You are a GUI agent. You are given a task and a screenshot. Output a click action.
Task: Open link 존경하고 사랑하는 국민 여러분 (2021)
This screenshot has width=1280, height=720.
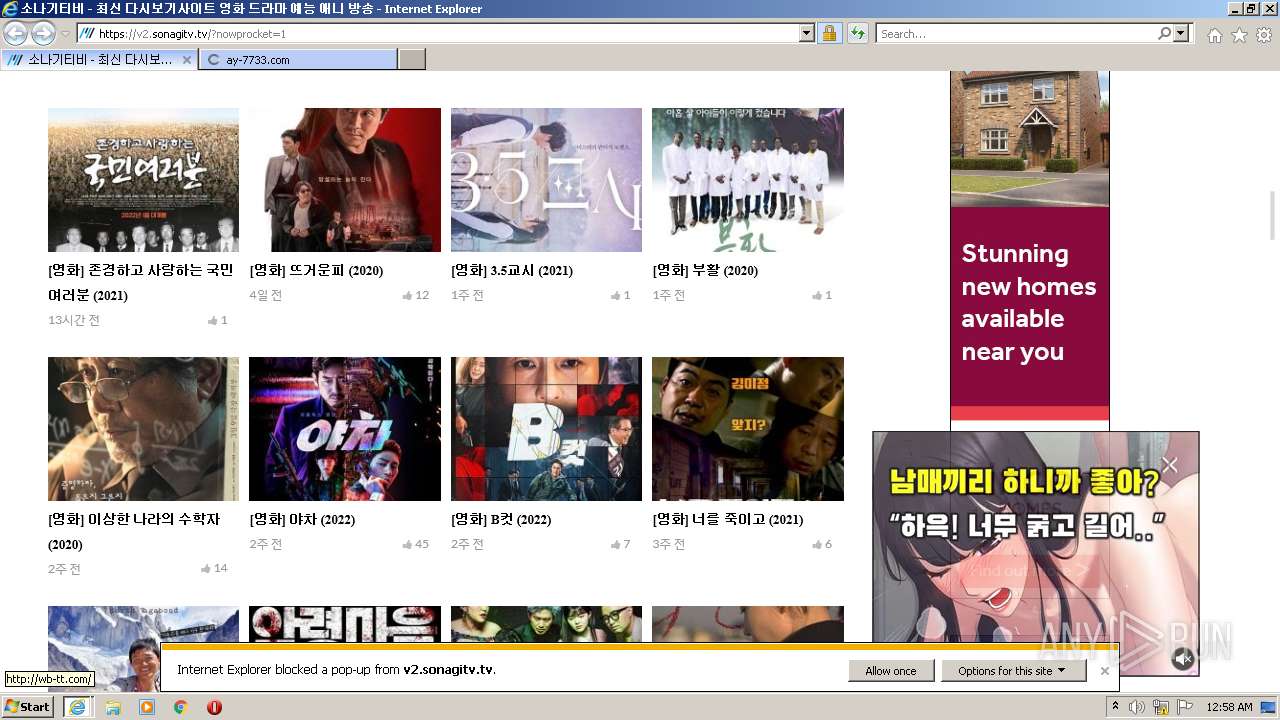tap(140, 283)
